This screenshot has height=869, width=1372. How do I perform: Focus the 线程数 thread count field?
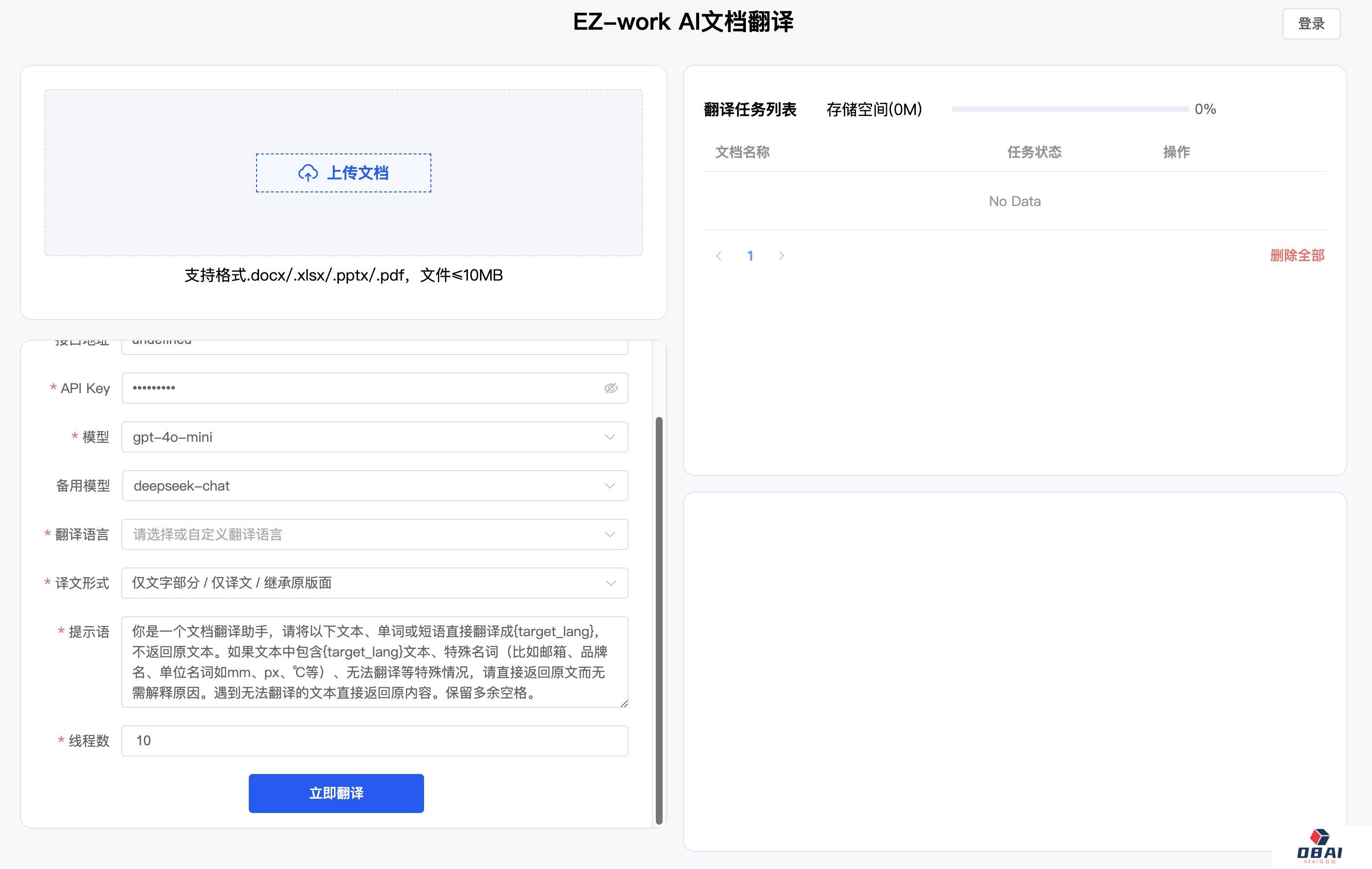point(374,741)
